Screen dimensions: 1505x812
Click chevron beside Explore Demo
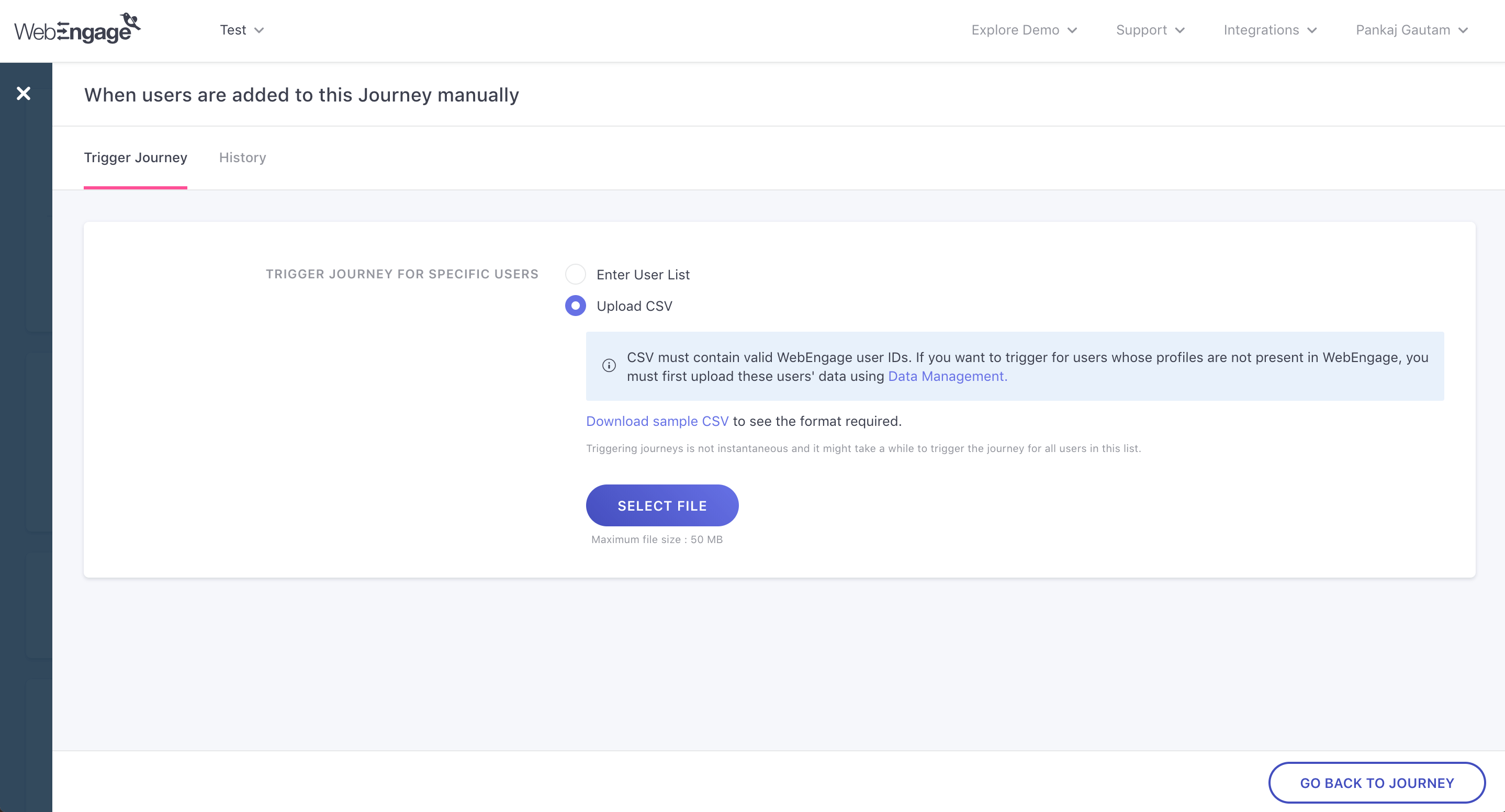point(1072,30)
